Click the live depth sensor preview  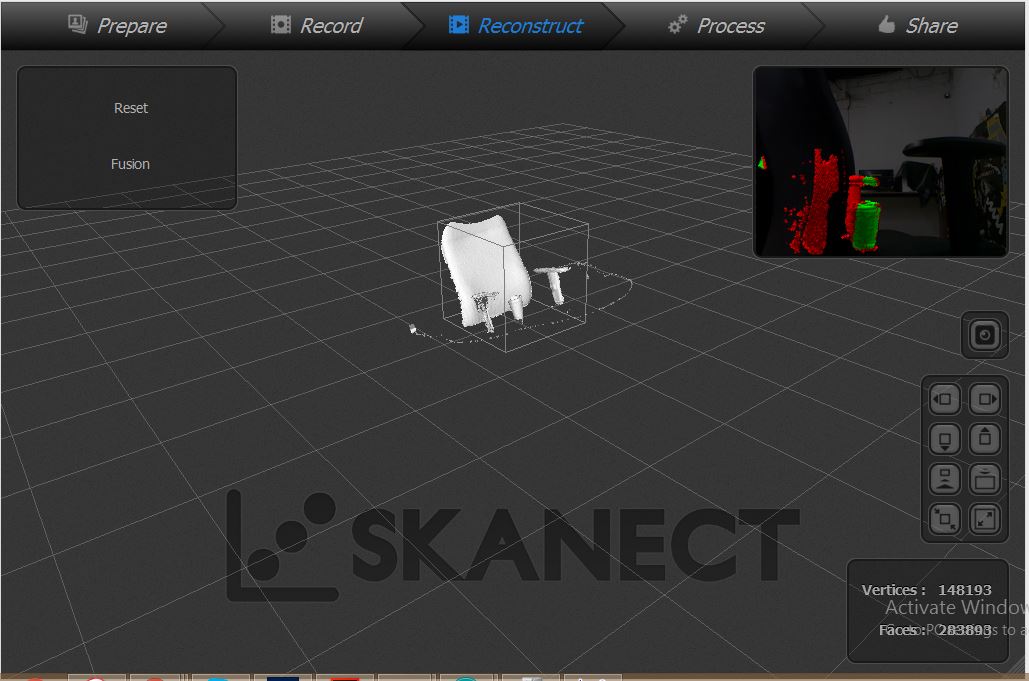point(881,161)
